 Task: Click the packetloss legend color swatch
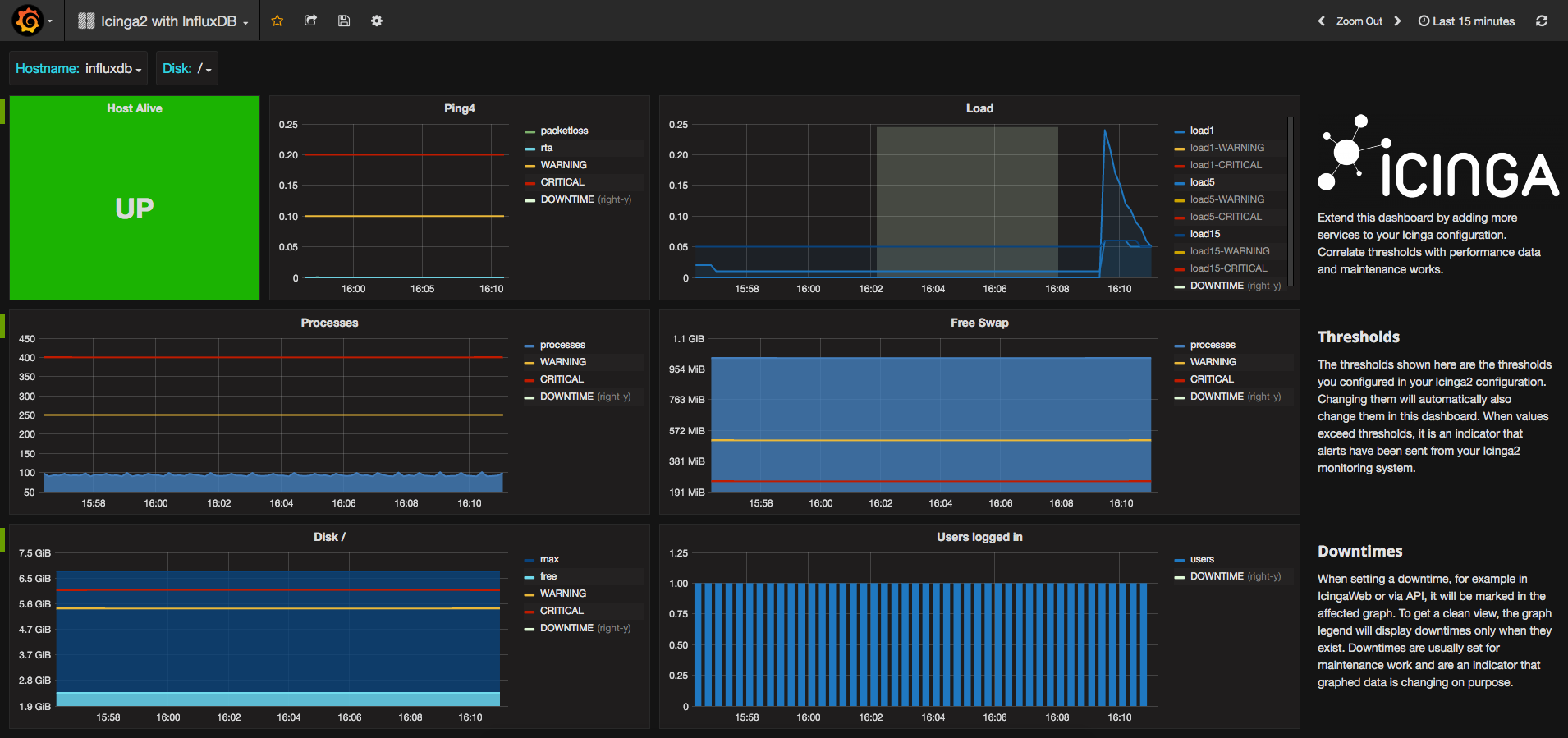530,131
